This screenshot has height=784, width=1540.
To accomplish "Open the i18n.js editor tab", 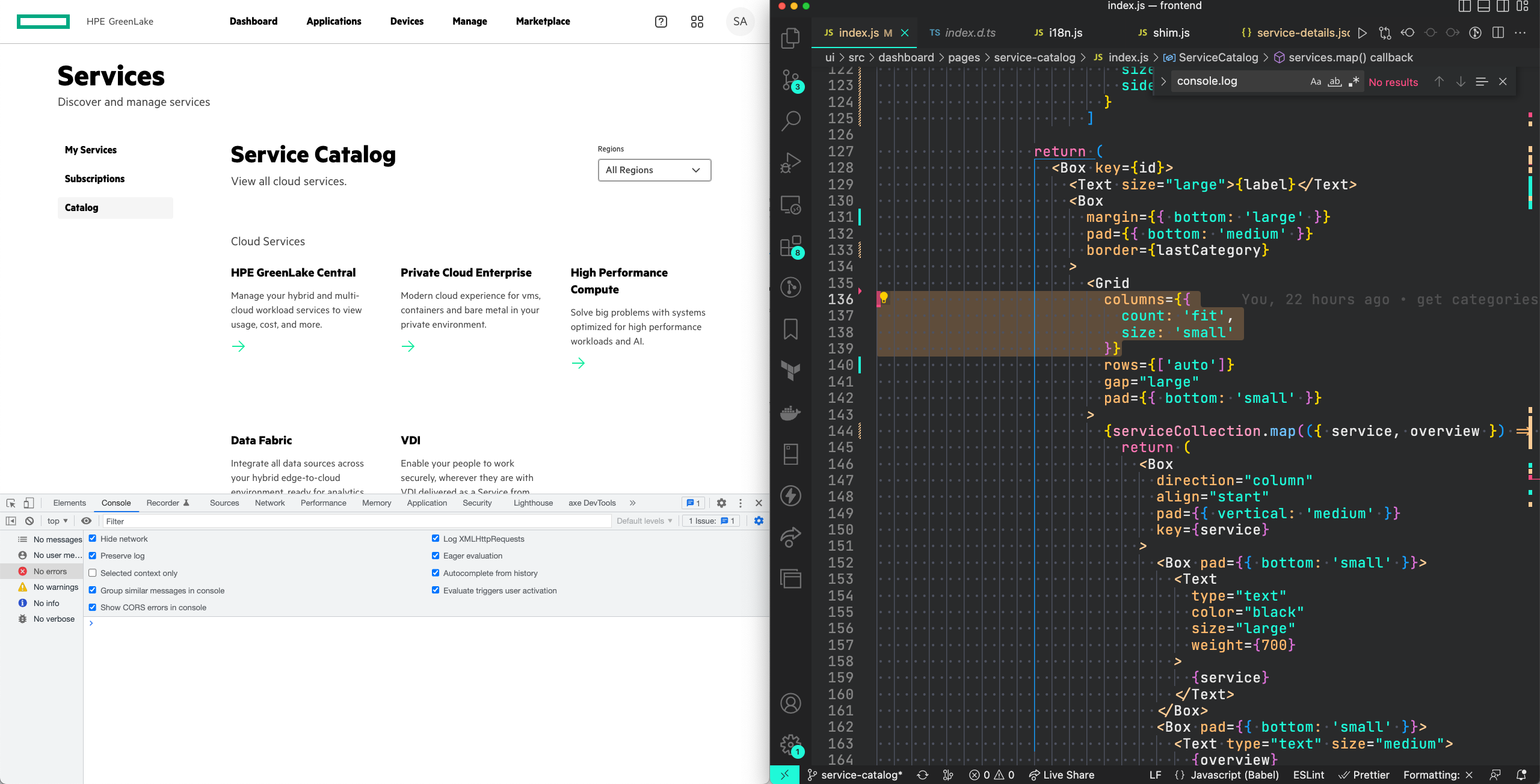I will 1065,33.
